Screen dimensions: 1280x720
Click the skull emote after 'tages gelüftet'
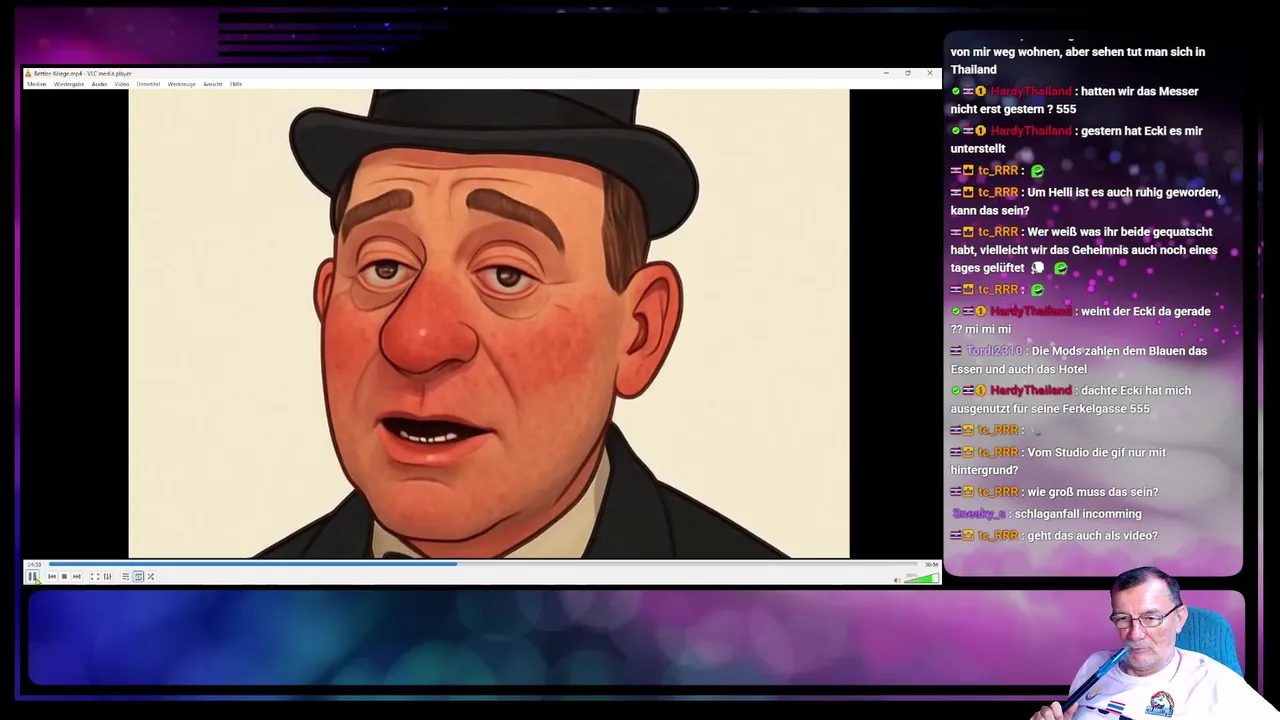point(1038,268)
